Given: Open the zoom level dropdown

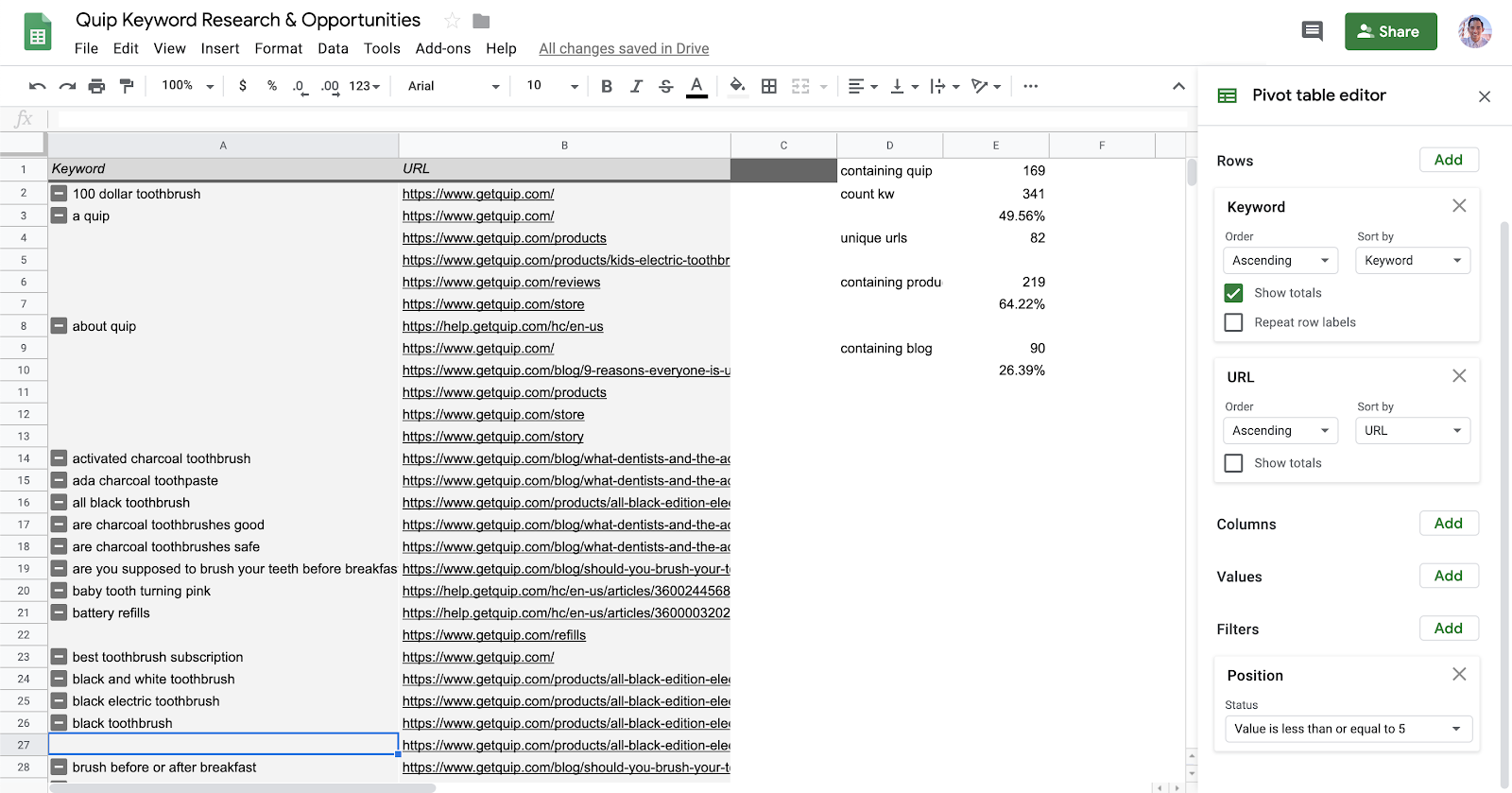Looking at the screenshot, I should pos(188,86).
